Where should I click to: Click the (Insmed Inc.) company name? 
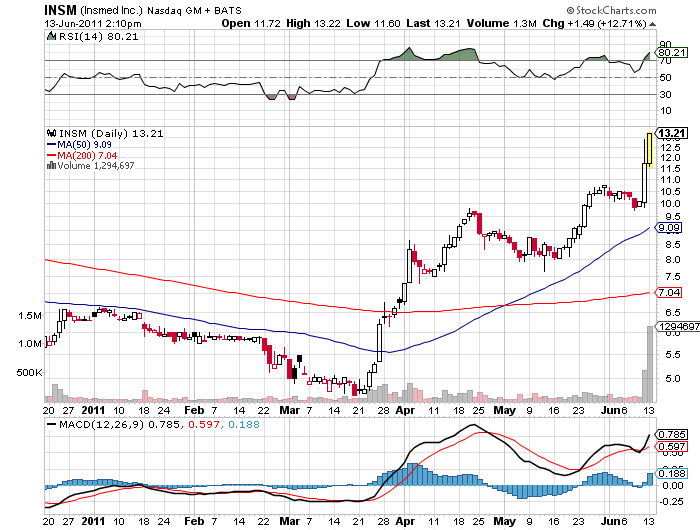tap(112, 10)
